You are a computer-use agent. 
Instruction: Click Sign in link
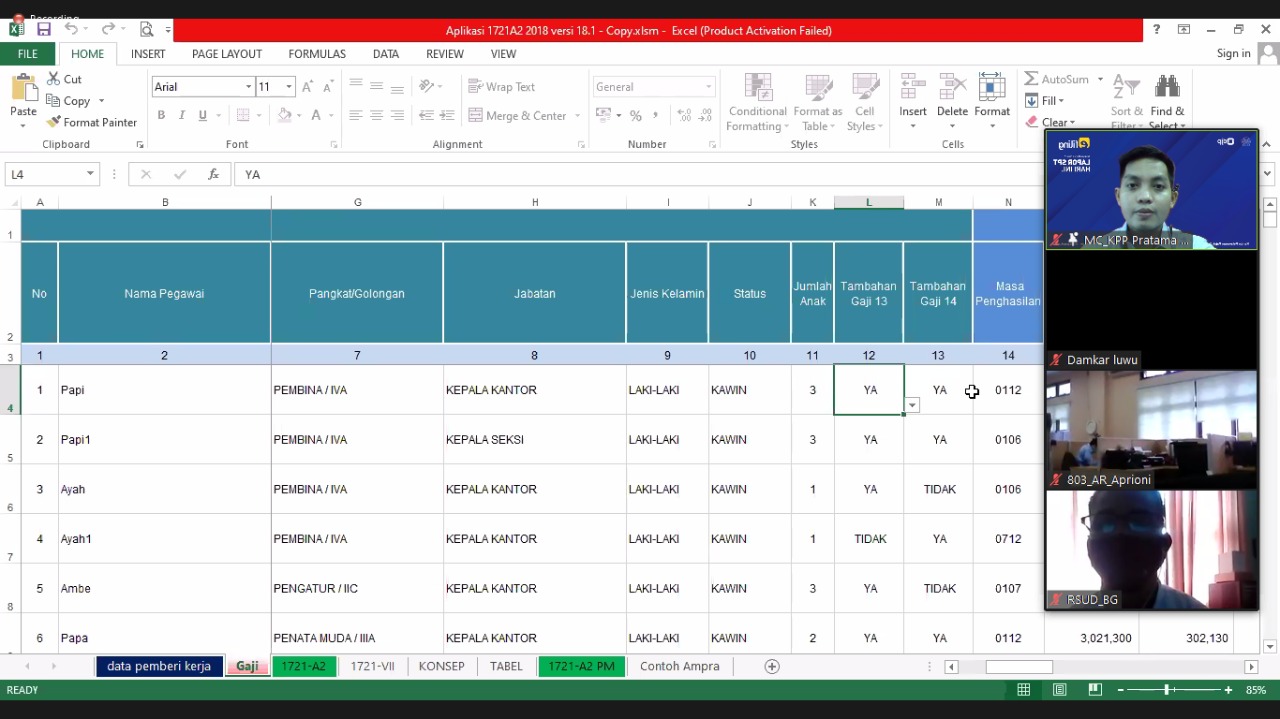coord(1233,54)
